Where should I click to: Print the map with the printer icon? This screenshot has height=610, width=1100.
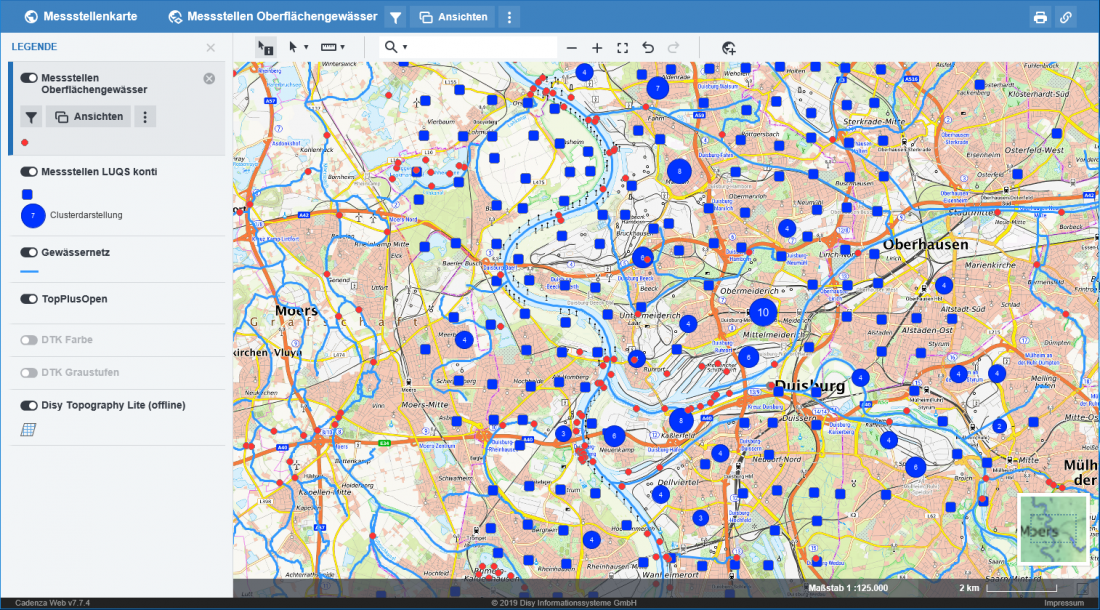(x=1040, y=17)
